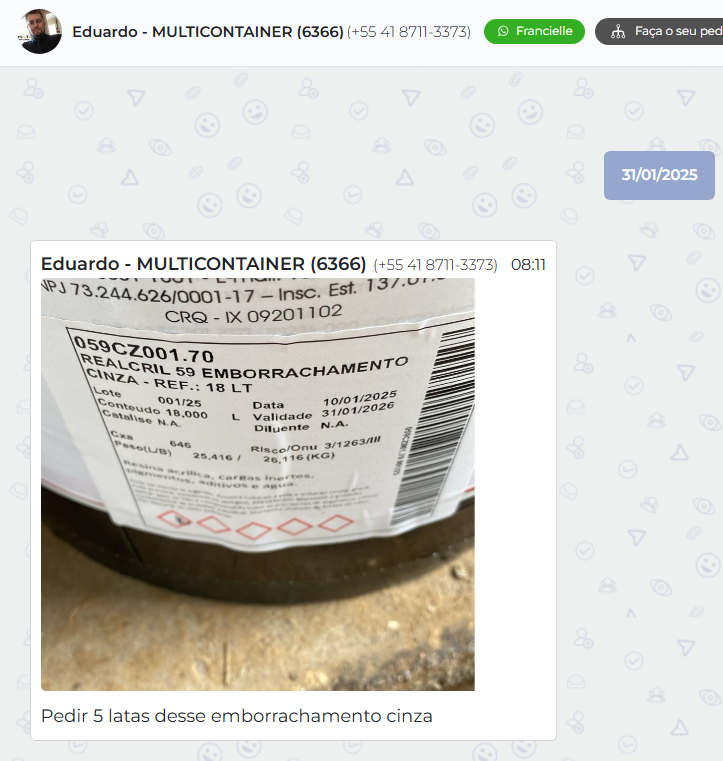Click the 059CZ001.70 product code in the image
The width and height of the screenshot is (723, 761).
click(x=144, y=349)
